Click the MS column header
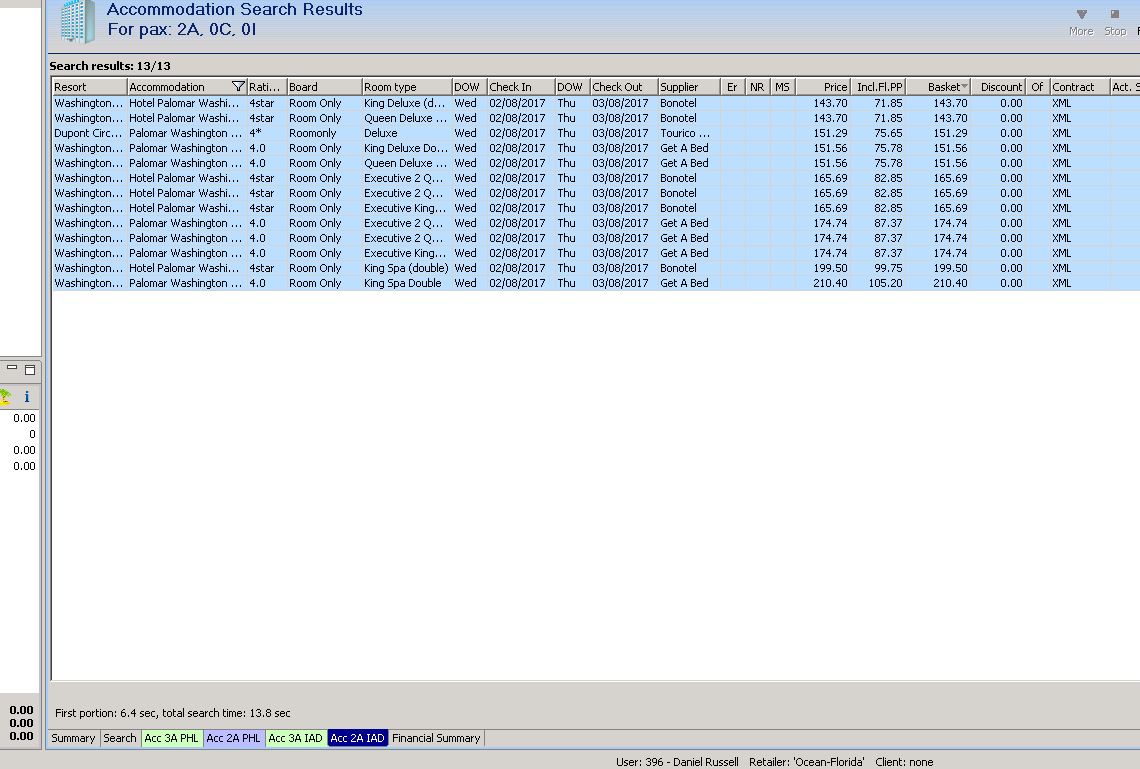Image resolution: width=1140 pixels, height=769 pixels. click(782, 86)
